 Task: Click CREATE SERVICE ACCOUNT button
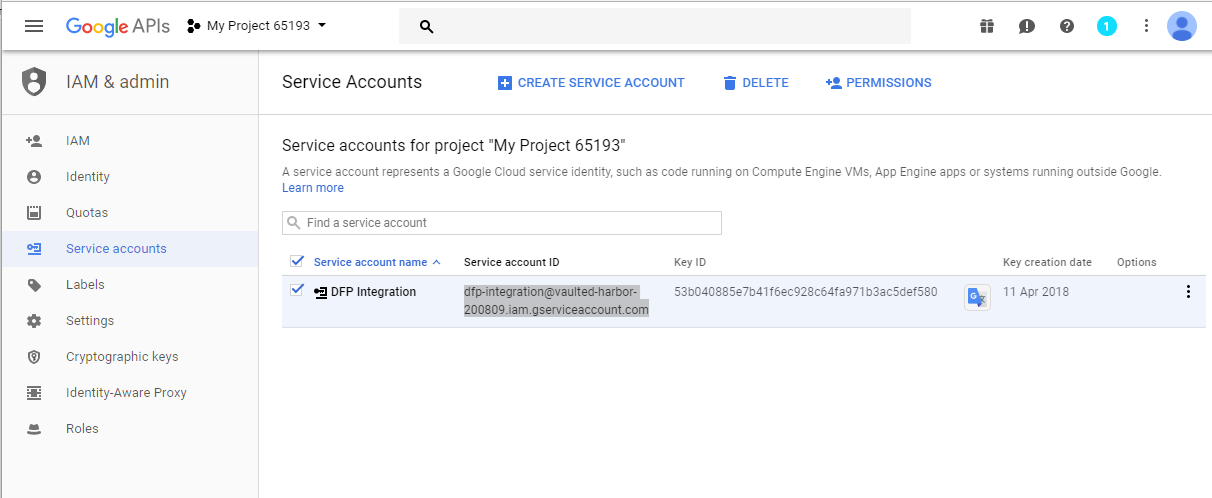point(591,83)
